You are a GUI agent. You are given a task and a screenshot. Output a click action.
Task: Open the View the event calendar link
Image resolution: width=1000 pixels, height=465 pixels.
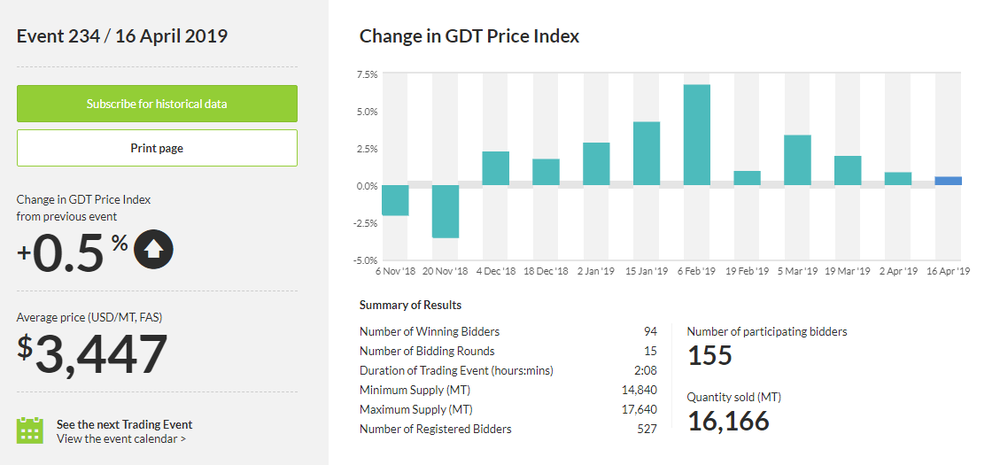[121, 438]
